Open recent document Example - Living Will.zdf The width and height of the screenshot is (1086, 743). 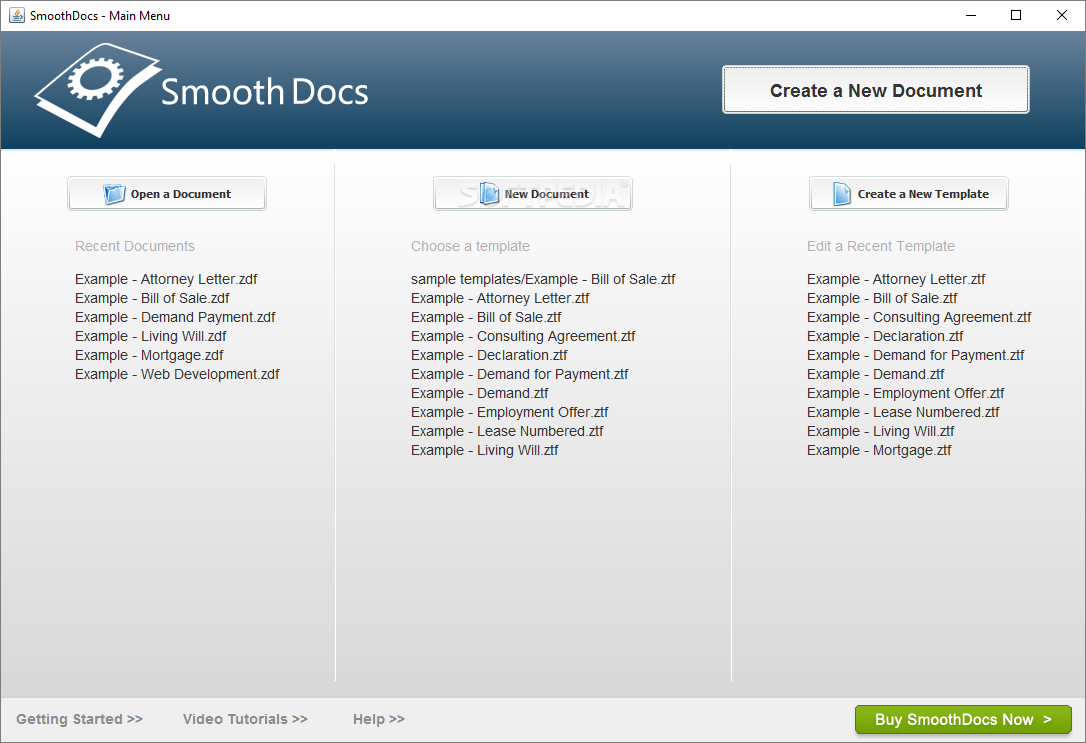click(x=151, y=337)
